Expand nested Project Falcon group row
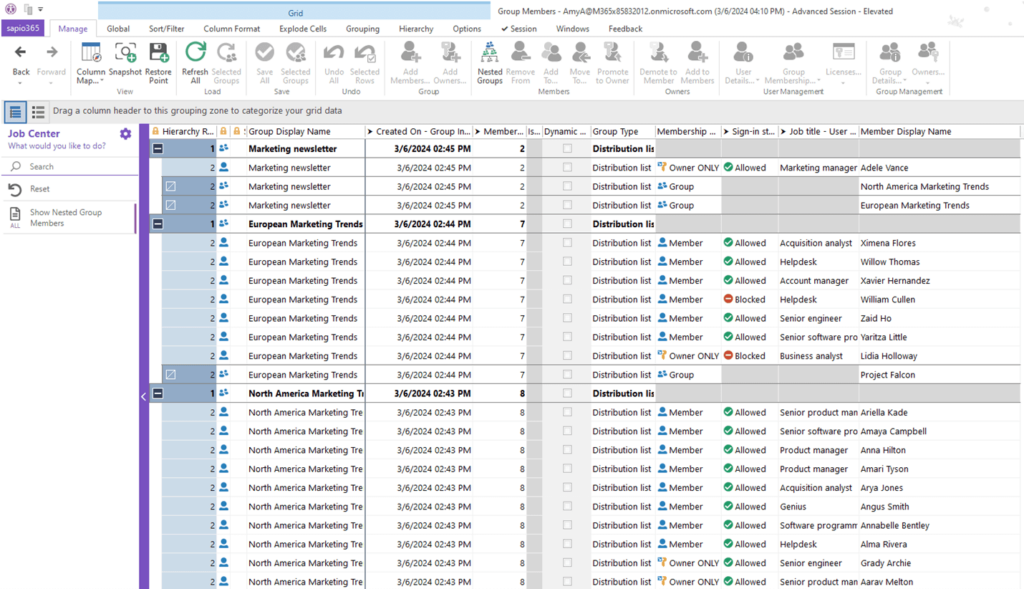The image size is (1024, 589). click(x=170, y=374)
